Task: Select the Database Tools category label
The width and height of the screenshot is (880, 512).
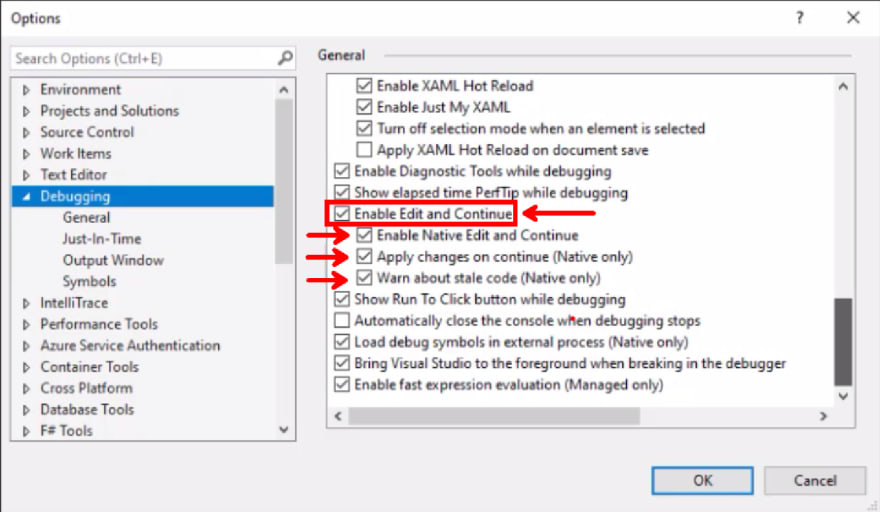Action: click(x=87, y=410)
